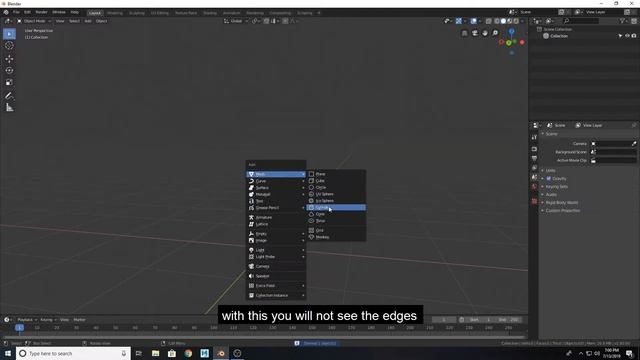Expand the Units panel
The image size is (640, 360).
[x=551, y=170]
